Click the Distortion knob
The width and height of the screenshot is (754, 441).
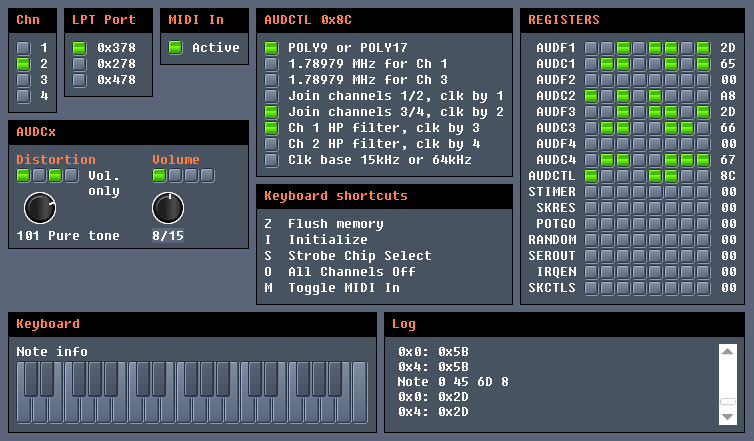pyautogui.click(x=39, y=208)
